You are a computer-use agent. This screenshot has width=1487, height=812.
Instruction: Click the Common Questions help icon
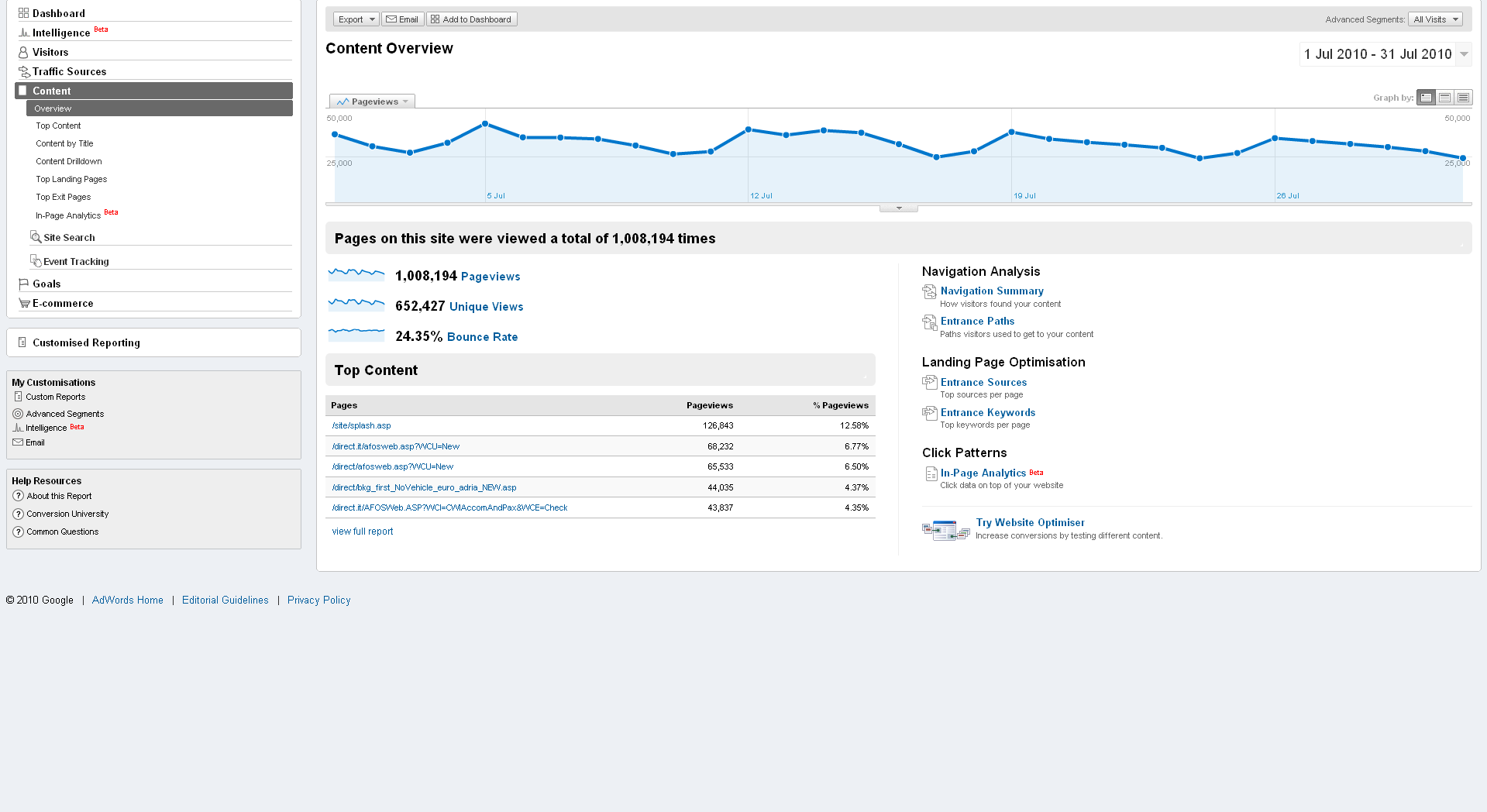19,532
